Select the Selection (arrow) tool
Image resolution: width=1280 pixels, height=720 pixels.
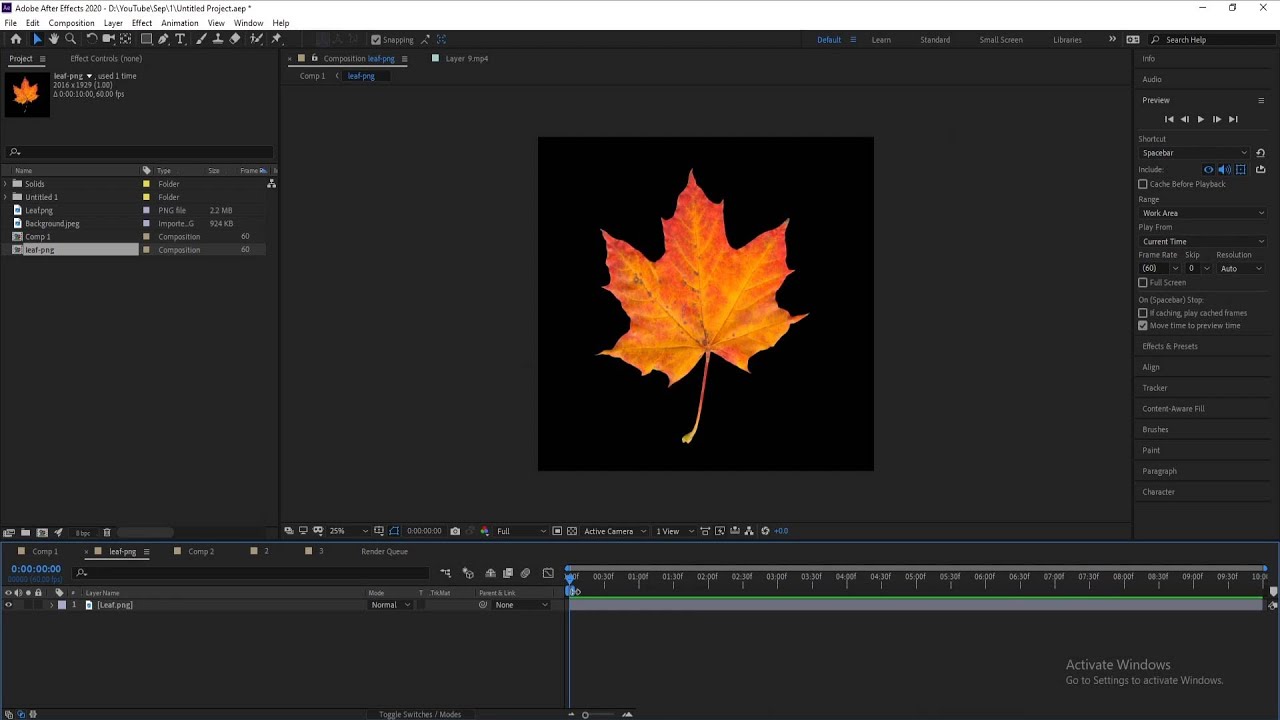pyautogui.click(x=37, y=39)
